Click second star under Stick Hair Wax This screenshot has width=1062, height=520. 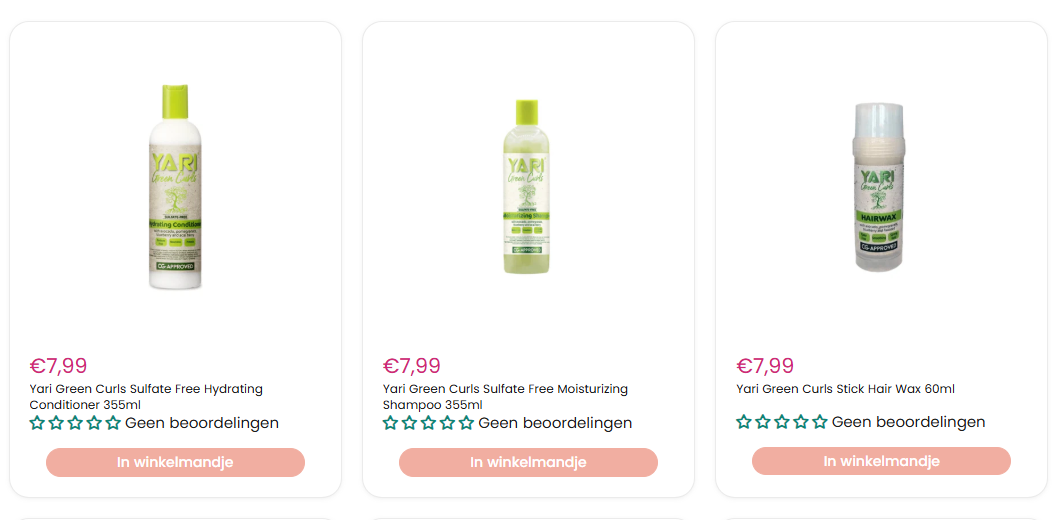tap(763, 422)
